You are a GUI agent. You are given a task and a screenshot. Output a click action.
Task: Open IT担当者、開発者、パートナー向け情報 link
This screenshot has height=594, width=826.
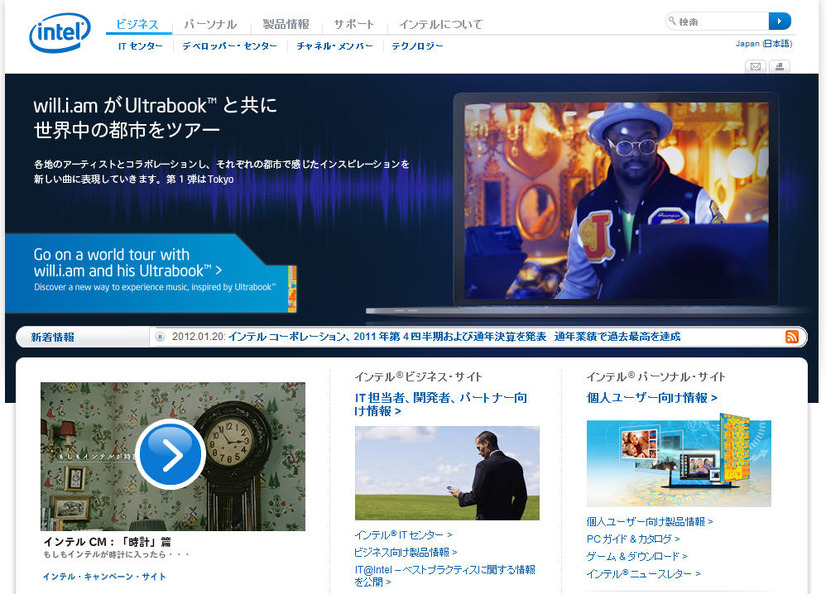pos(441,404)
